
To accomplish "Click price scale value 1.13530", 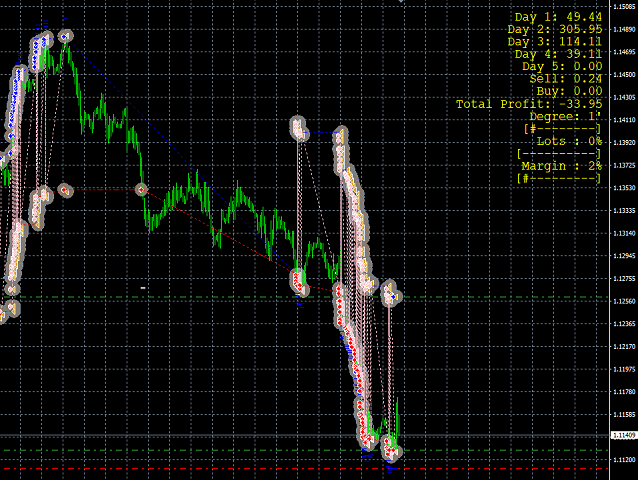I will point(624,188).
